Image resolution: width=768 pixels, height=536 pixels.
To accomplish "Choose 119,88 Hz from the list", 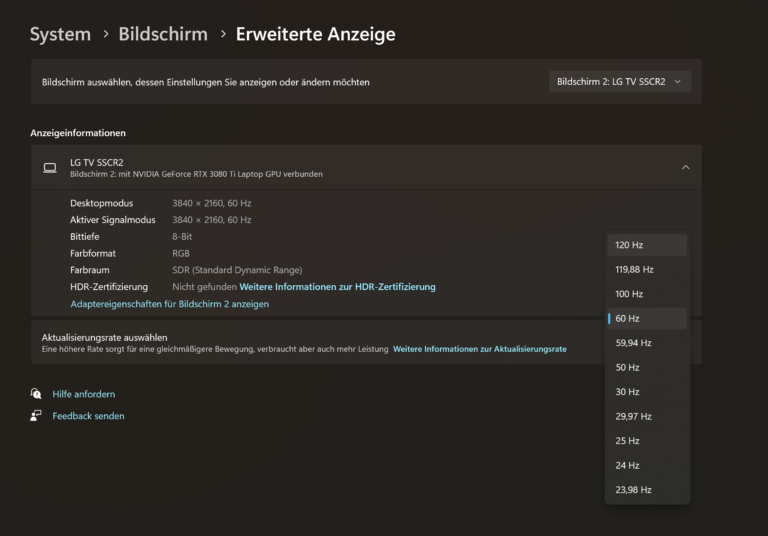I will (647, 269).
